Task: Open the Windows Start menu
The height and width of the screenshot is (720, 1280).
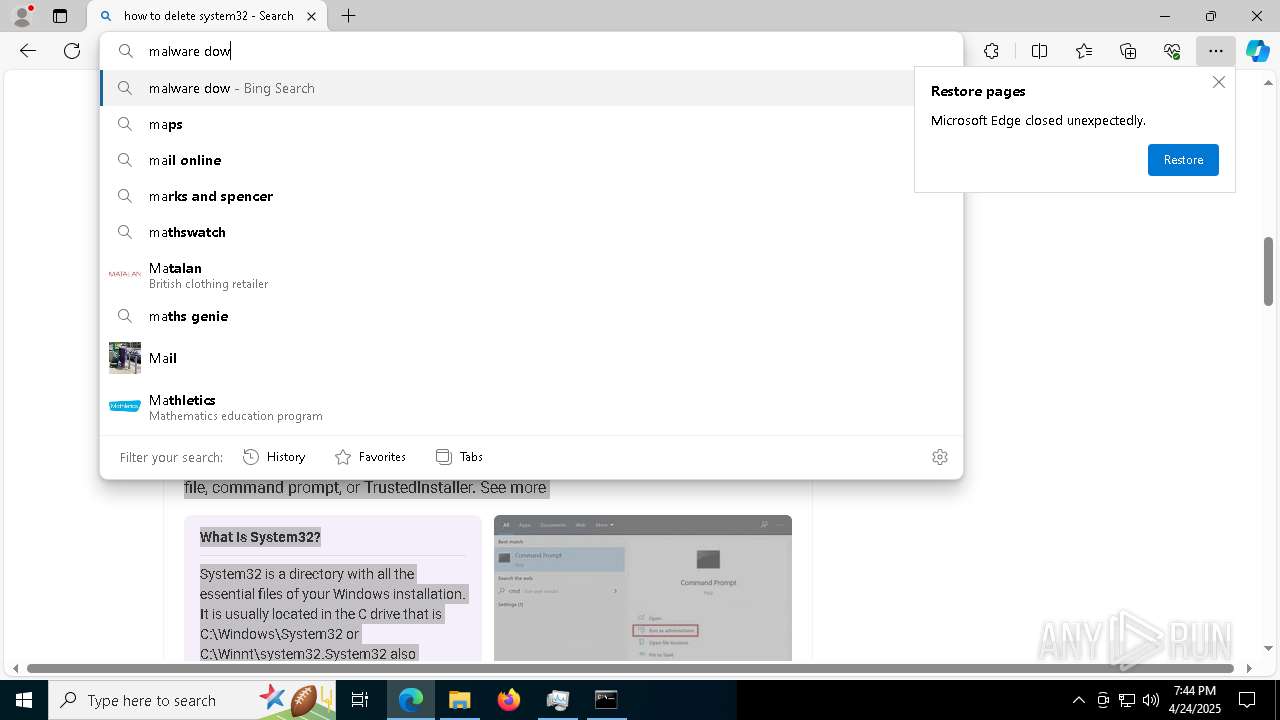Action: (x=24, y=700)
